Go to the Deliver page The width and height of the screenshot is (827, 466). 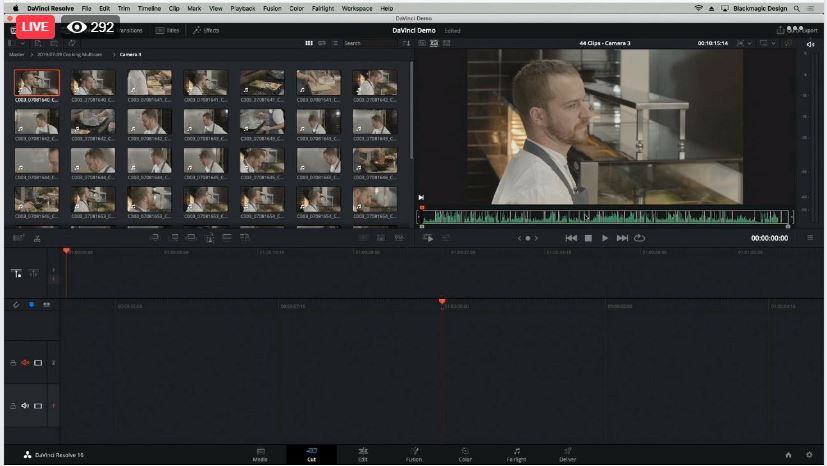(x=567, y=454)
